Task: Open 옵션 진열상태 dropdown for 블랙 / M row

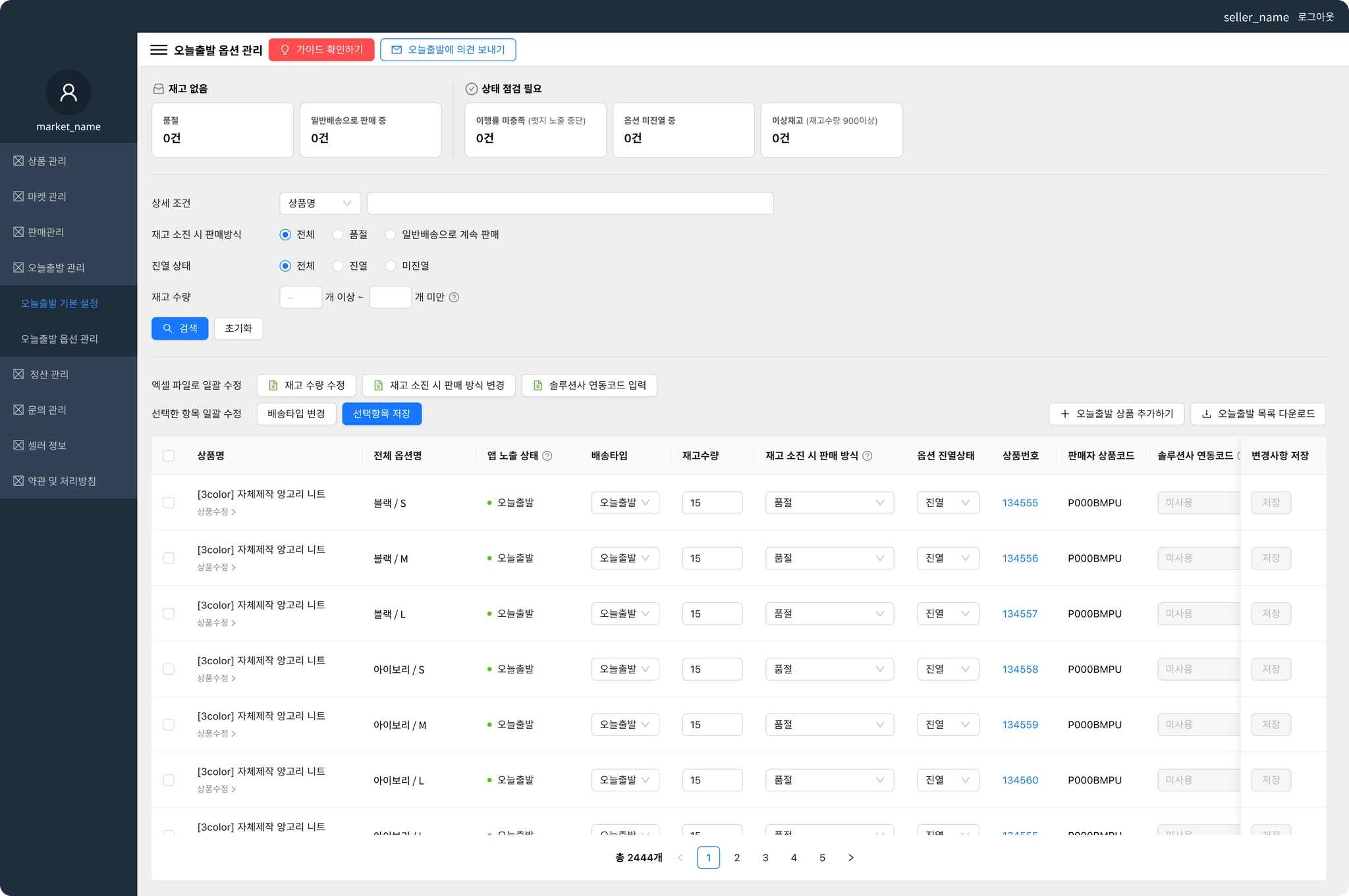Action: click(947, 558)
